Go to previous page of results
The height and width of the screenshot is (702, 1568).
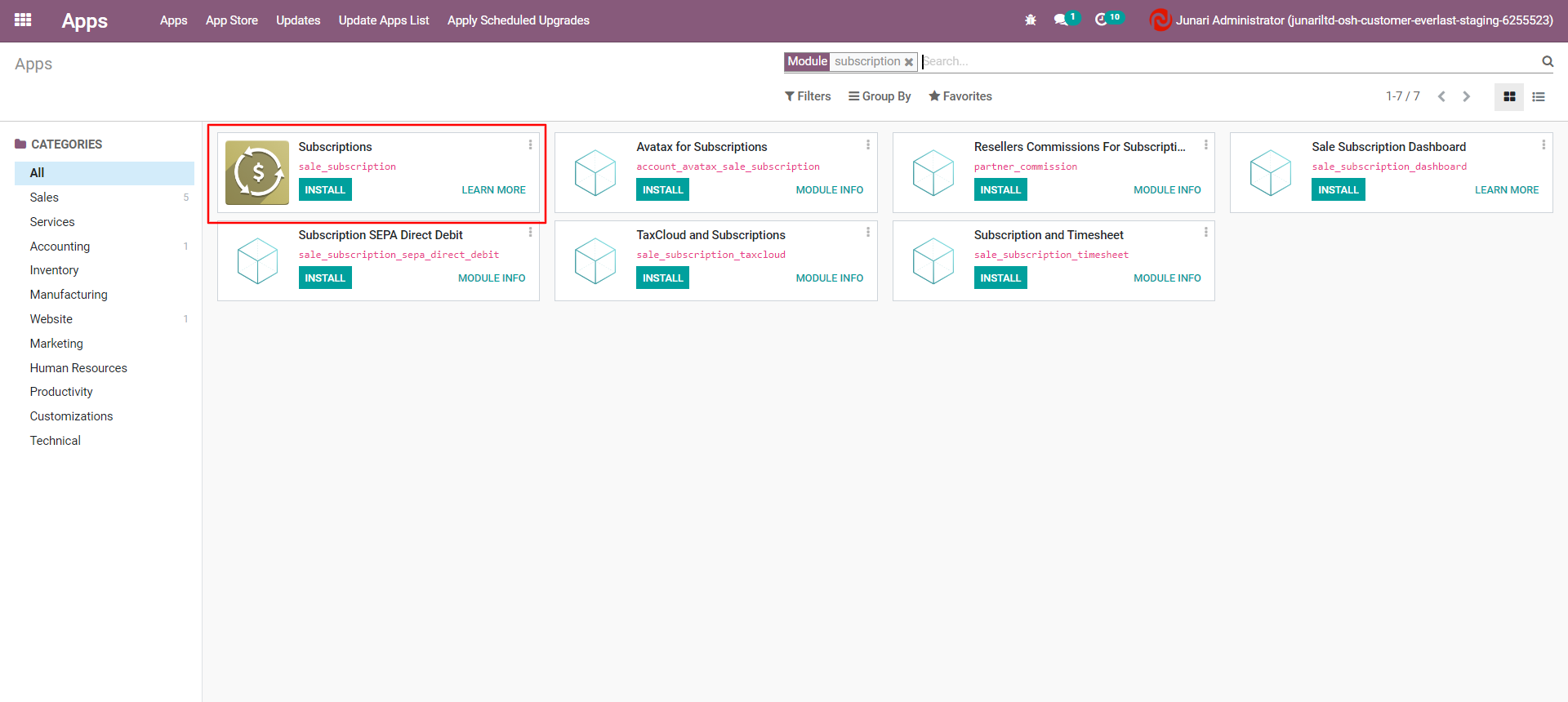click(x=1441, y=96)
